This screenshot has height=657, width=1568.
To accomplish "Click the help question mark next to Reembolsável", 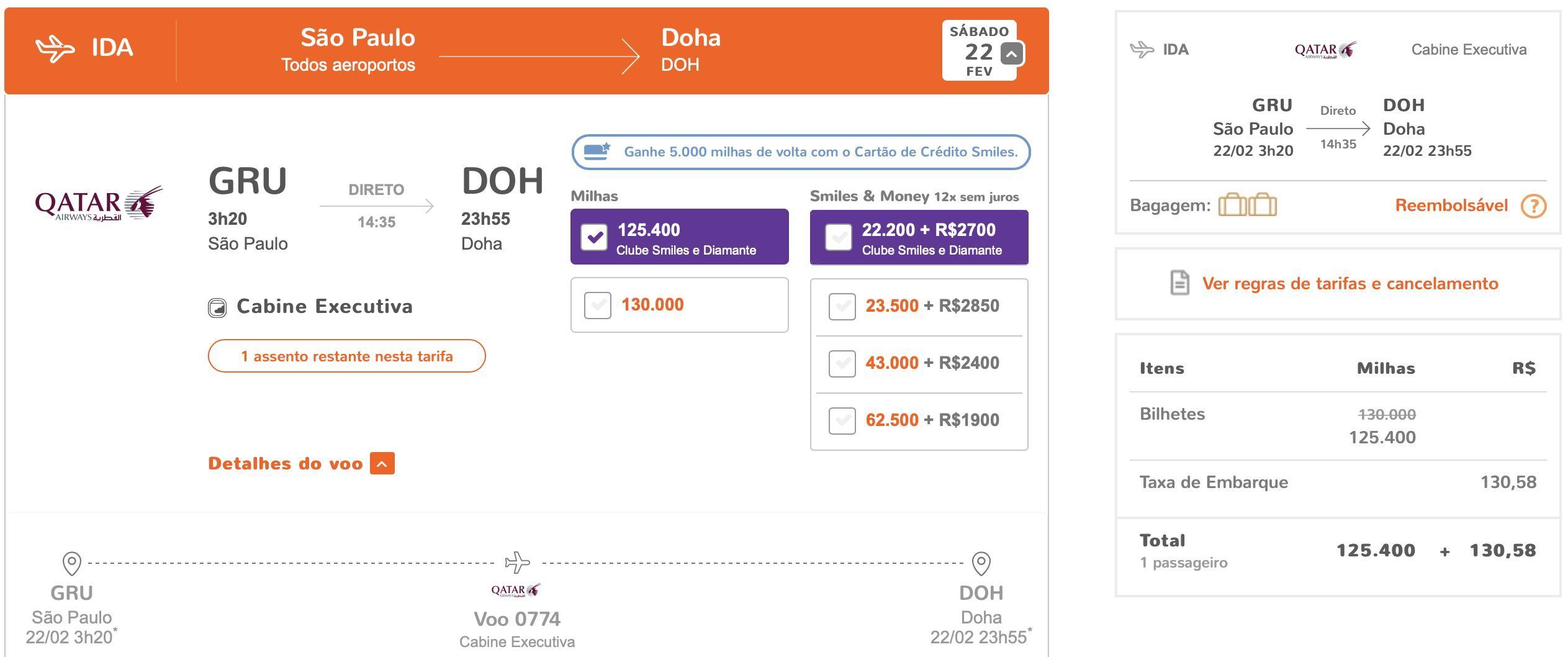I will click(x=1533, y=206).
